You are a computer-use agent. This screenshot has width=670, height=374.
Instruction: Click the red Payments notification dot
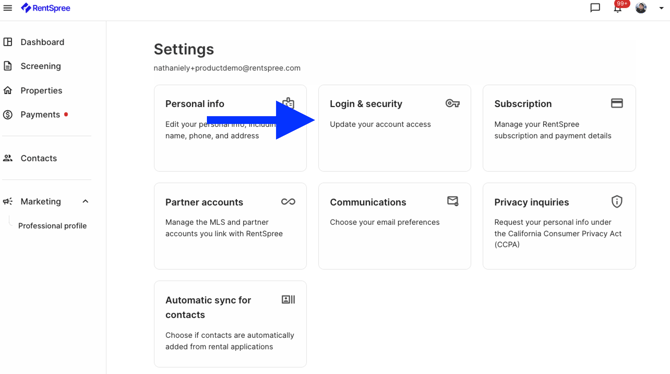pos(66,115)
